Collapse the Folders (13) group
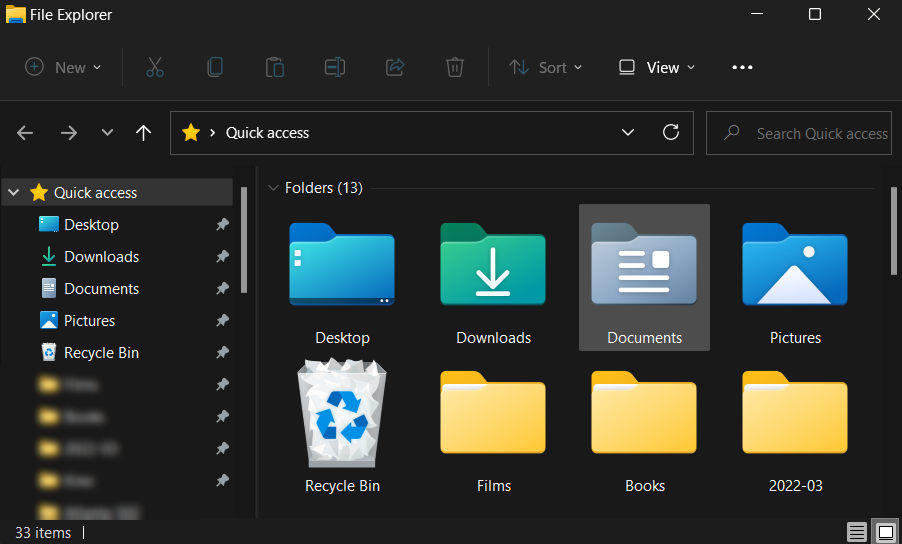902x544 pixels. click(x=273, y=188)
